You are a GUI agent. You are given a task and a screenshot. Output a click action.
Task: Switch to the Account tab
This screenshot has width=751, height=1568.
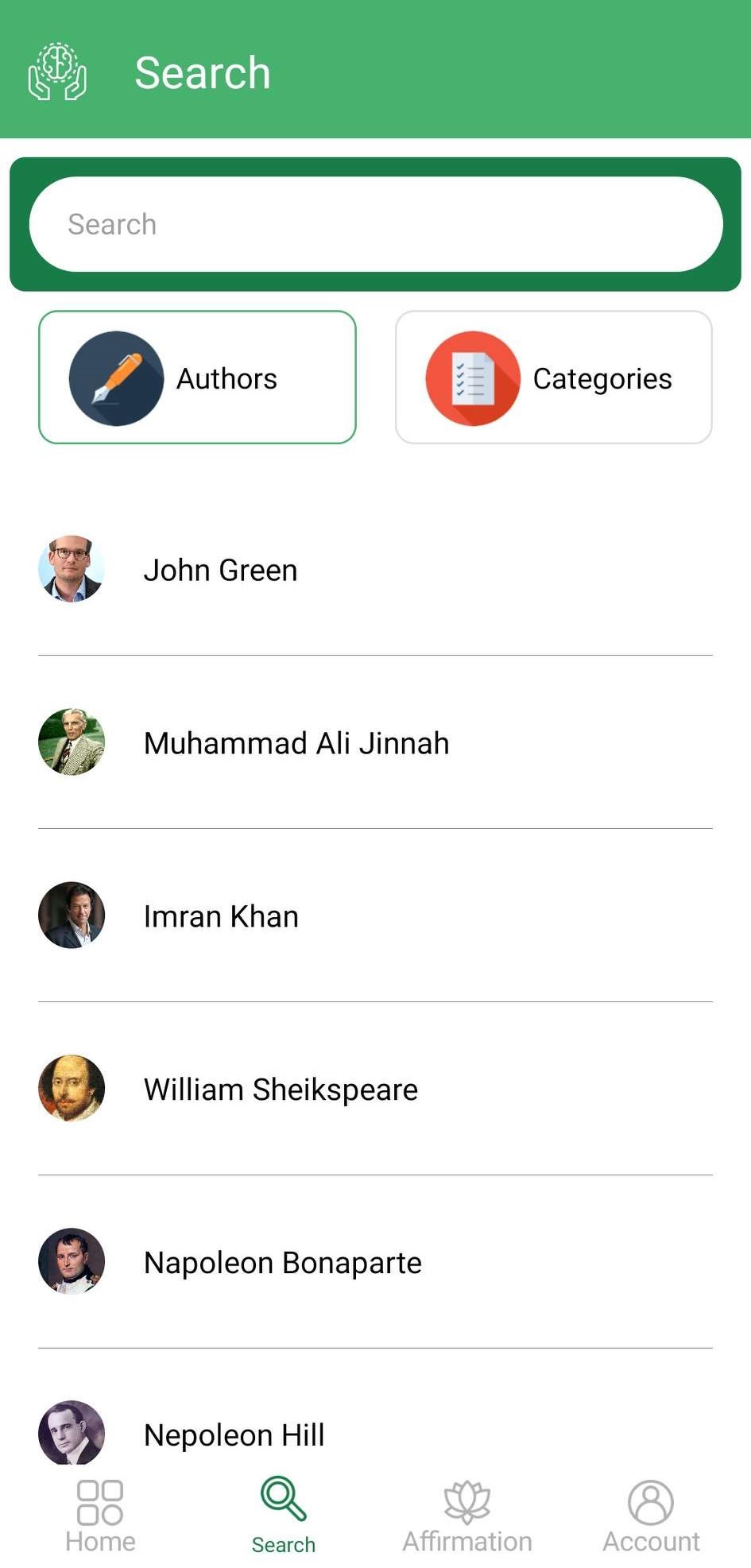coord(651,1516)
